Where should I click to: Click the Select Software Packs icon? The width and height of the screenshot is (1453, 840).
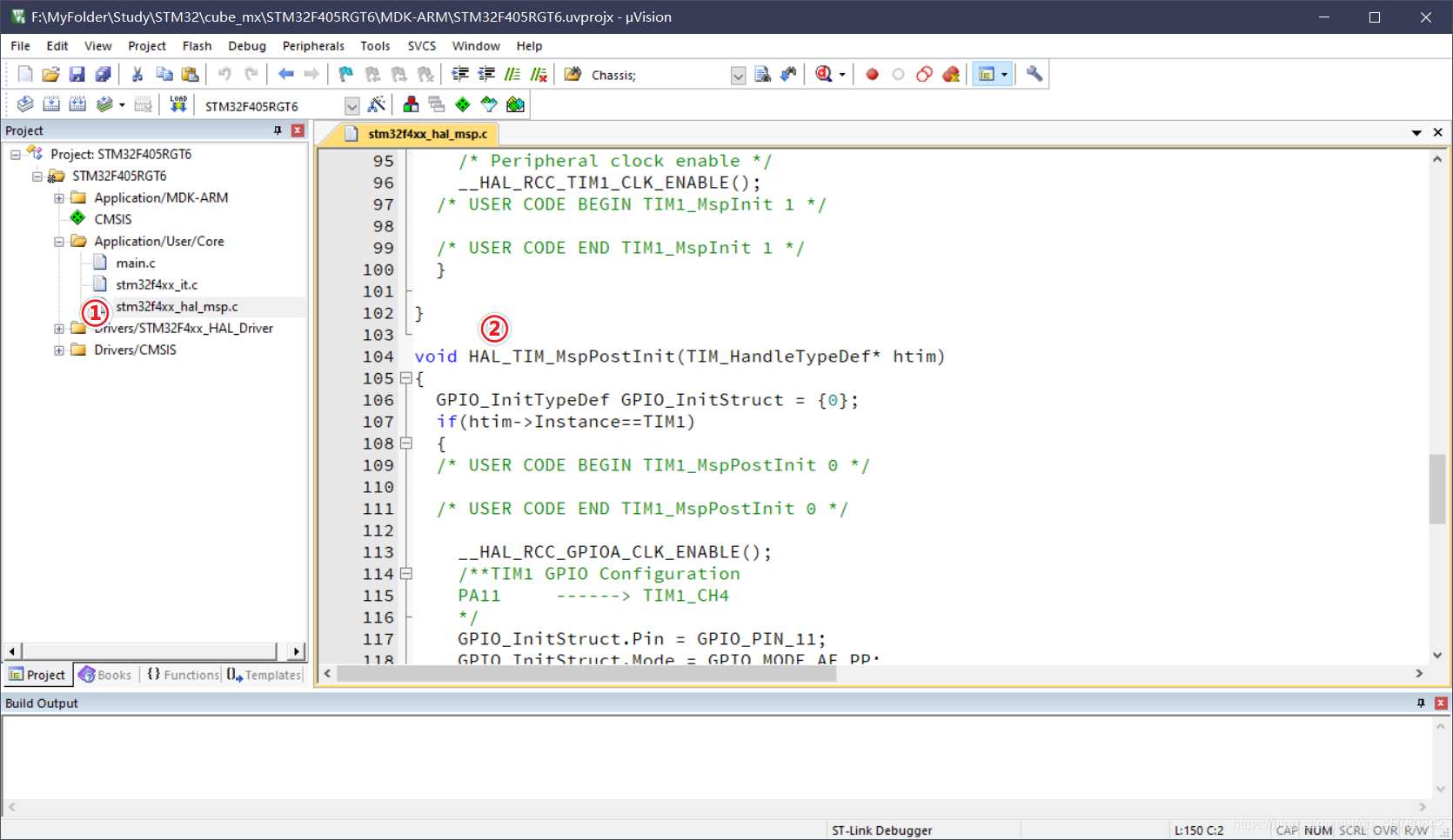point(489,105)
